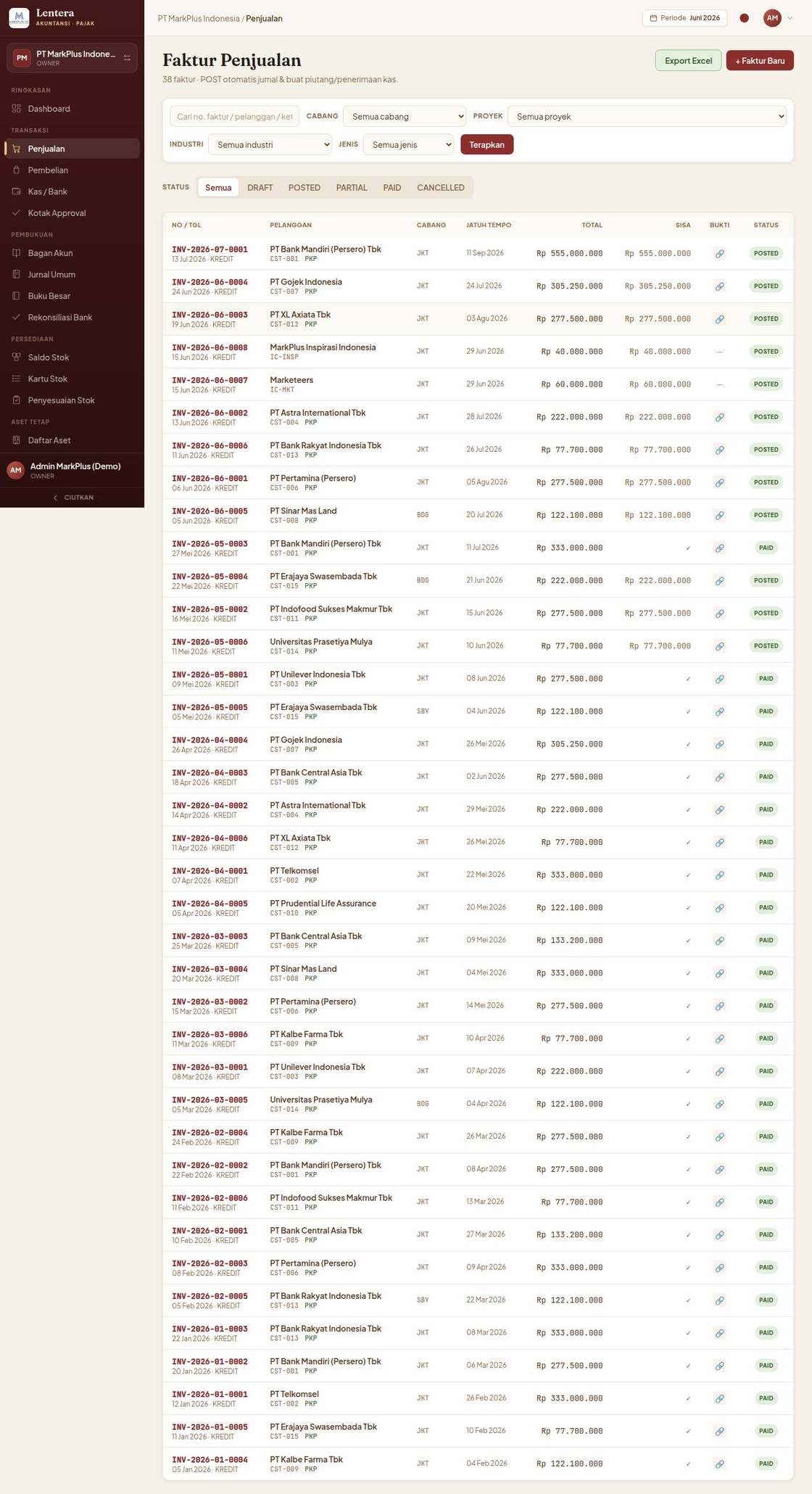Open invoice INV-2026-05-0004 link
The image size is (812, 1494).
pyautogui.click(x=210, y=577)
